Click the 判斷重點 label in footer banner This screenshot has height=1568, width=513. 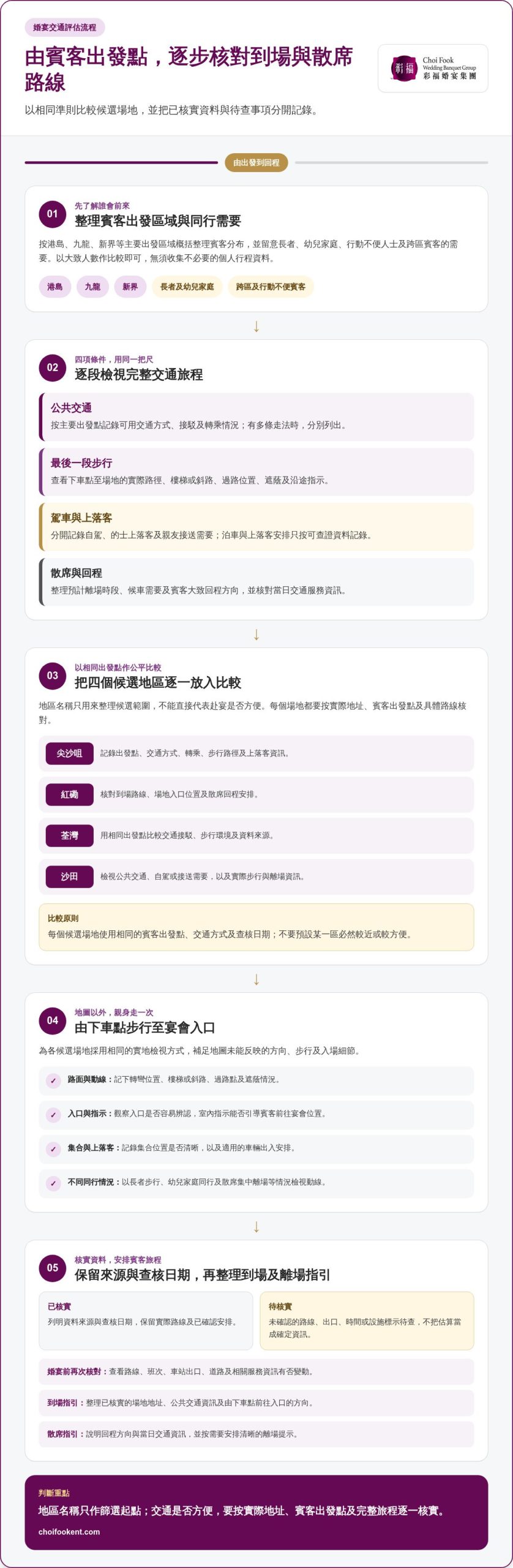[x=54, y=1493]
